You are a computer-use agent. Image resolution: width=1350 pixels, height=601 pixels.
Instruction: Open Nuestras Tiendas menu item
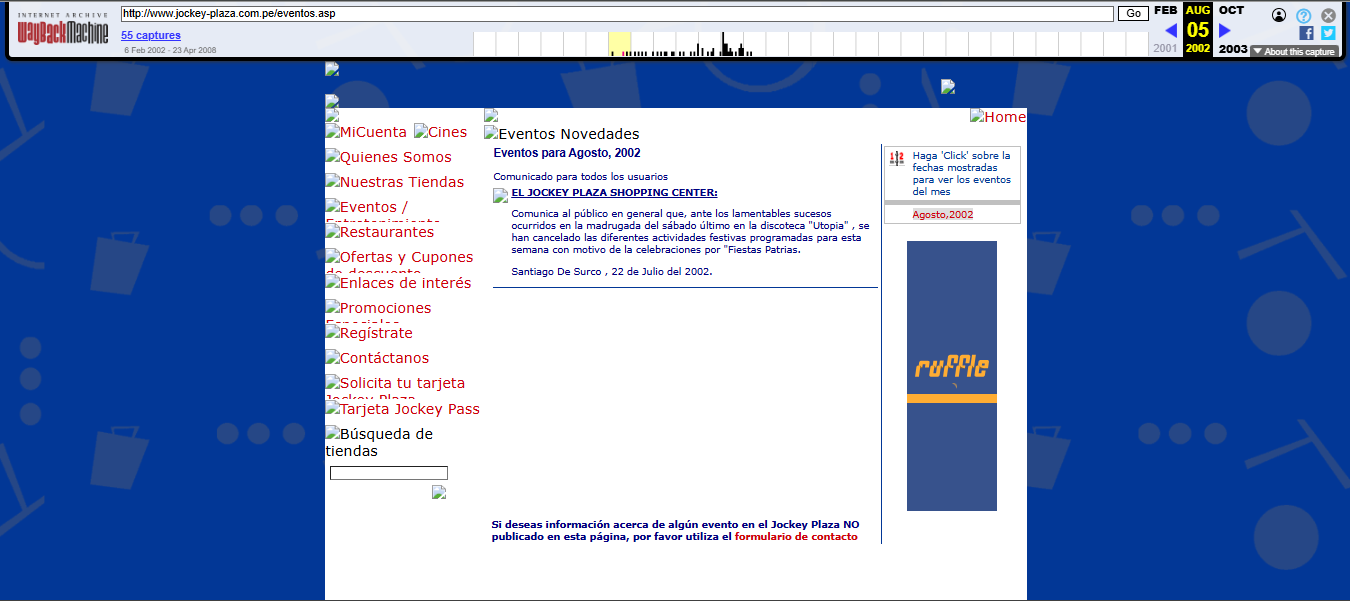click(x=401, y=182)
